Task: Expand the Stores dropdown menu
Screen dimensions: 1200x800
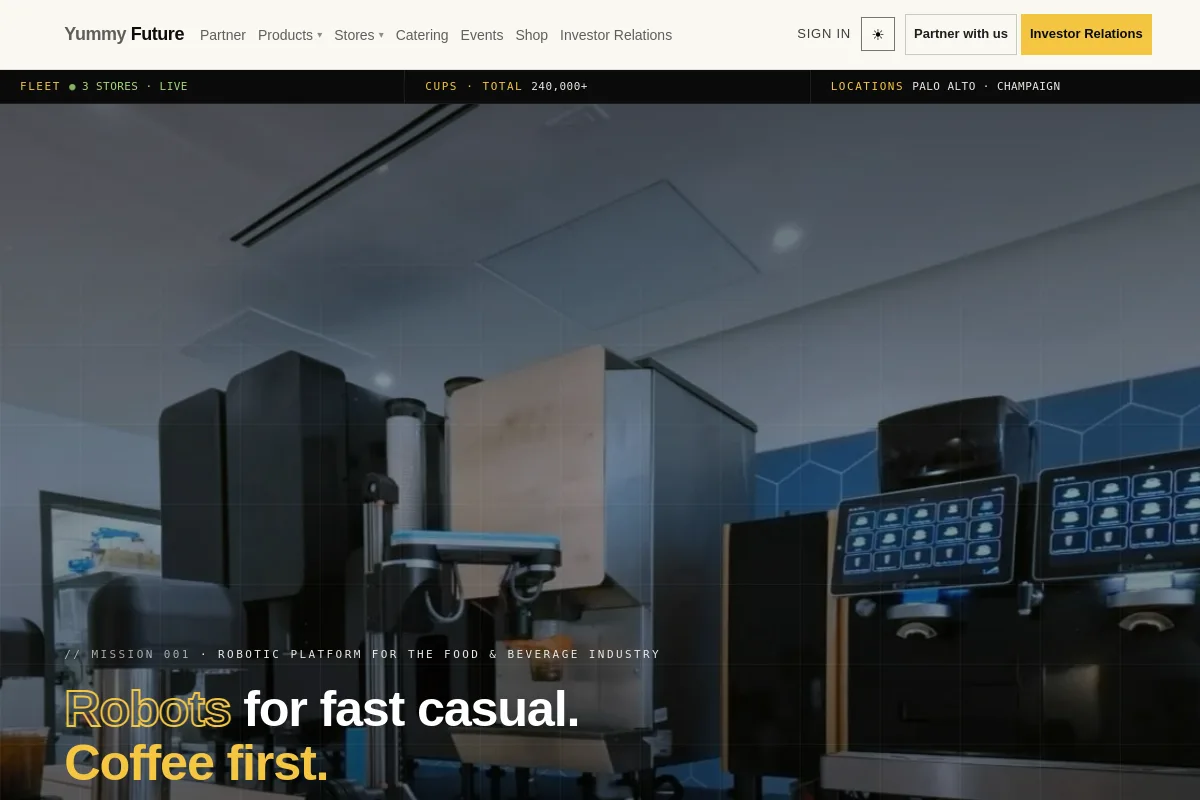Action: tap(359, 35)
